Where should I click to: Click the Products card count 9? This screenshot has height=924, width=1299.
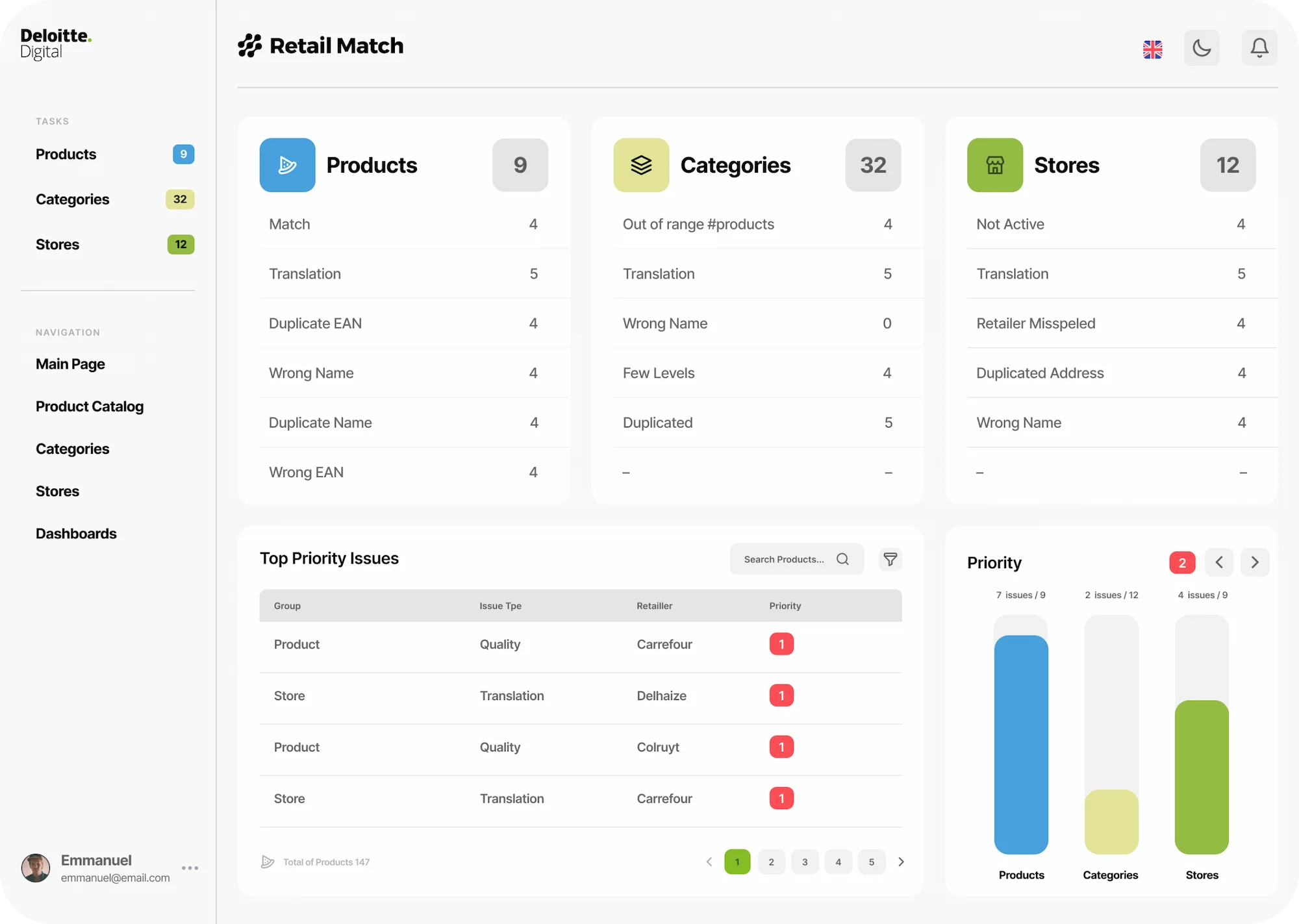[520, 165]
